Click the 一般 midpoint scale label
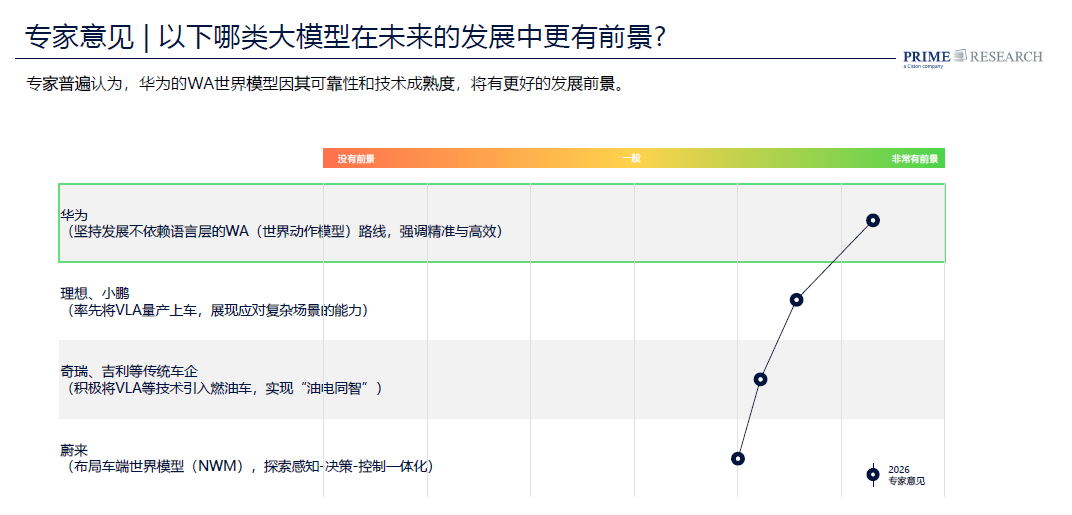Image resolution: width=1072 pixels, height=515 pixels. [x=631, y=158]
